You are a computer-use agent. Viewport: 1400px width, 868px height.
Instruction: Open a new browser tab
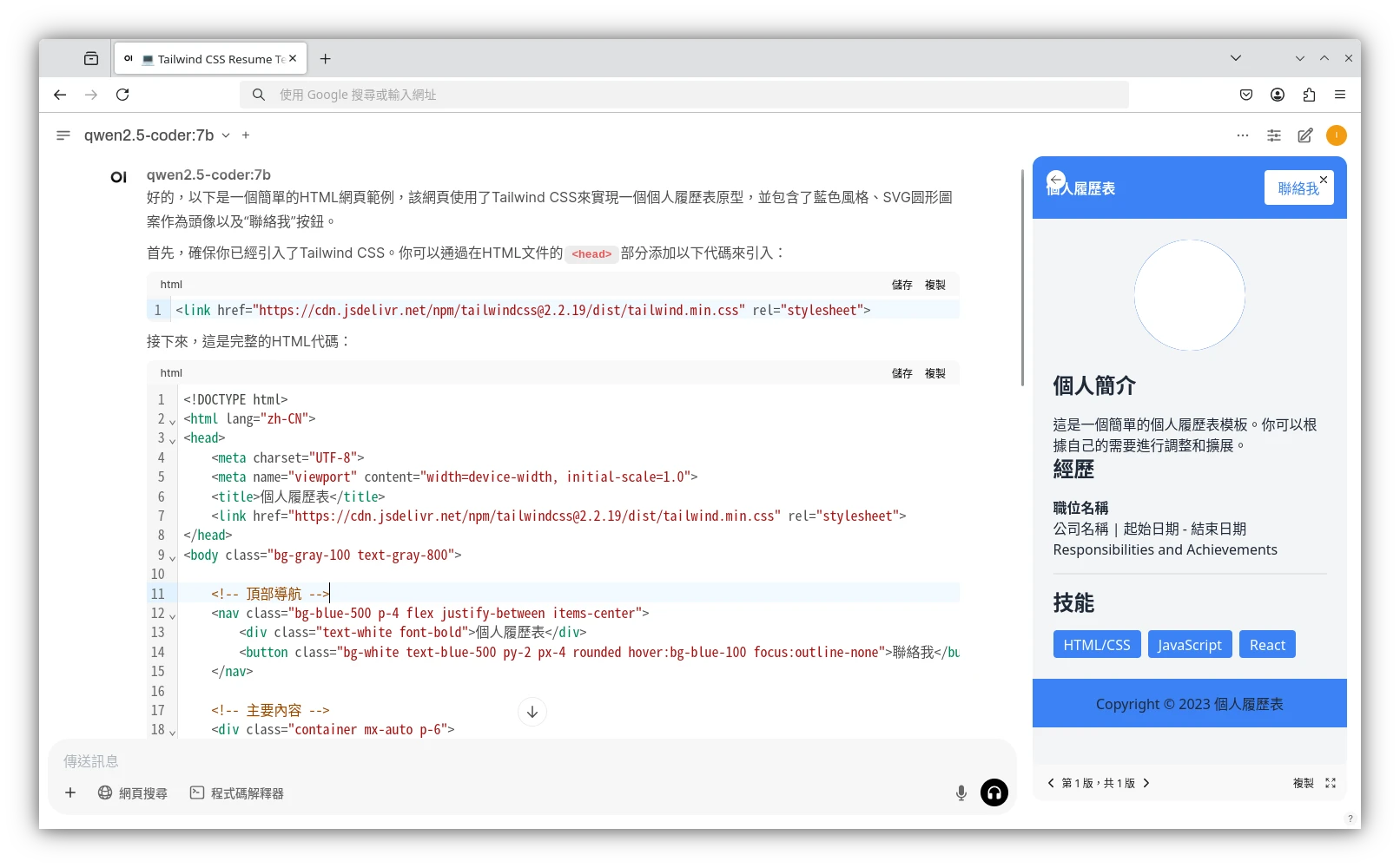click(325, 59)
